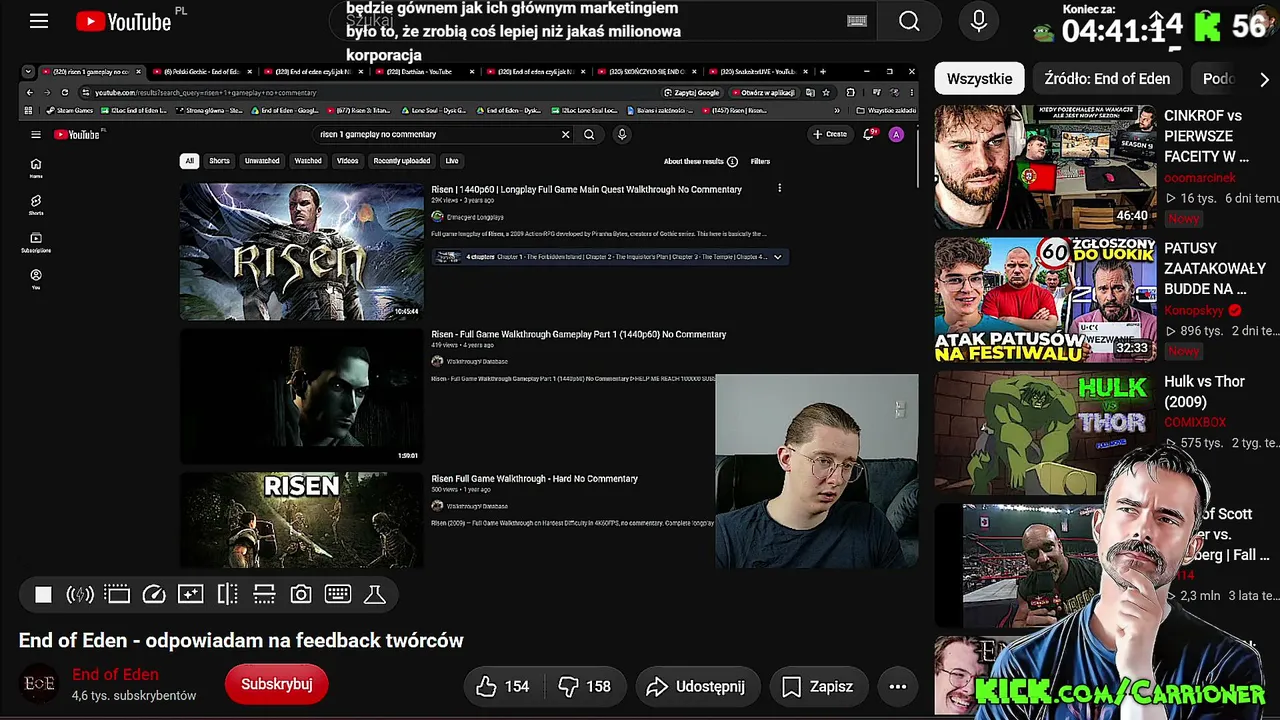Choose the horizontal split layout tool
Image resolution: width=1280 pixels, height=720 pixels.
pos(264,595)
